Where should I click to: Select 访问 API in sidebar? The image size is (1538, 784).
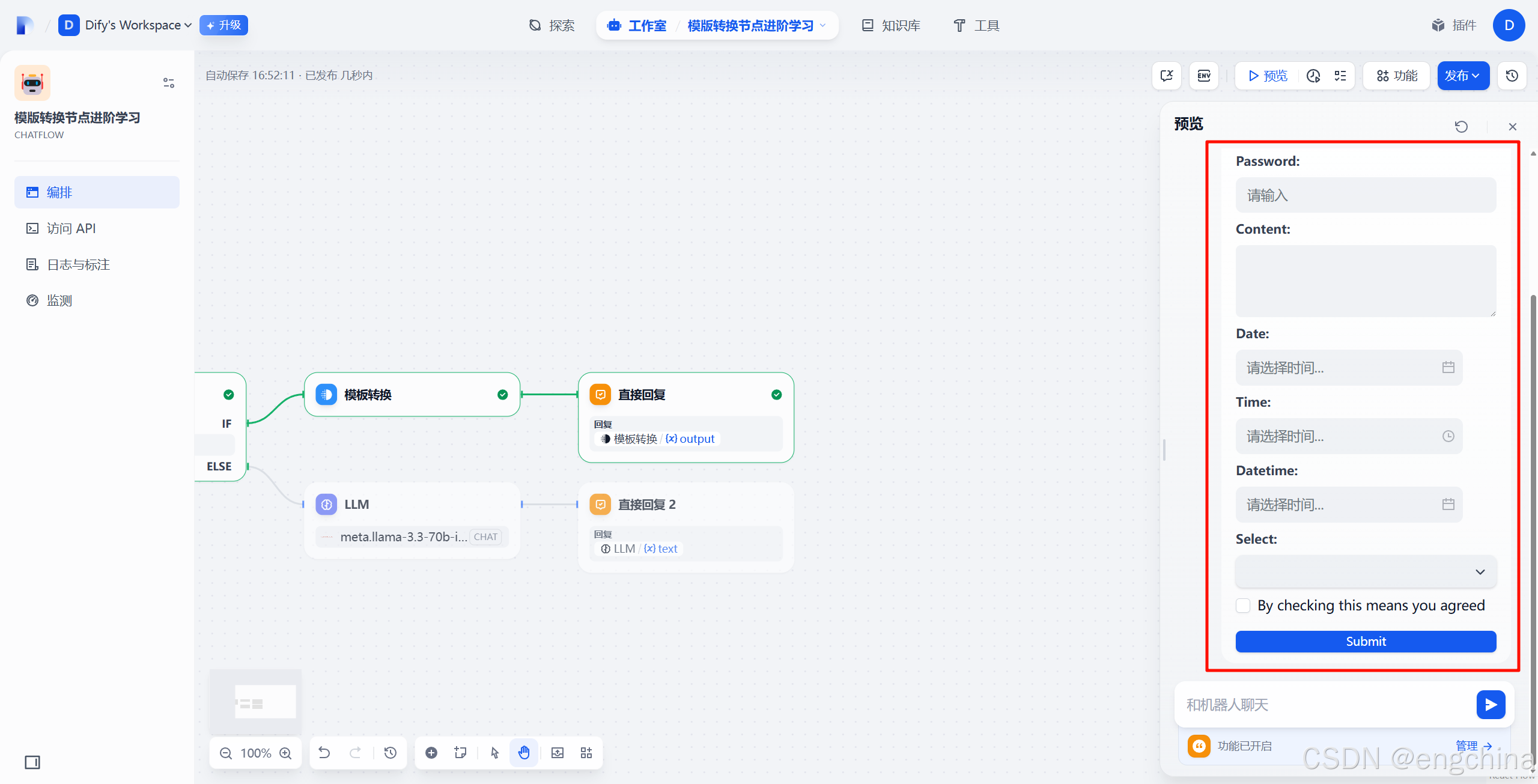pyautogui.click(x=71, y=228)
